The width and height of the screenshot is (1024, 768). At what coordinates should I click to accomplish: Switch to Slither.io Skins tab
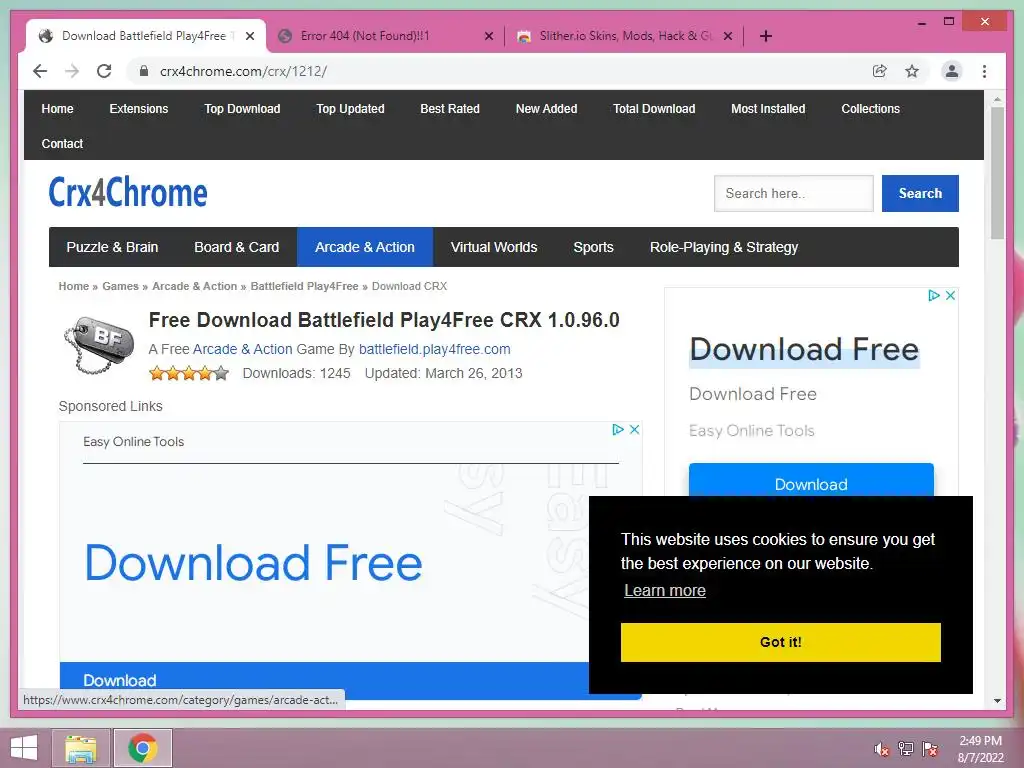(624, 36)
